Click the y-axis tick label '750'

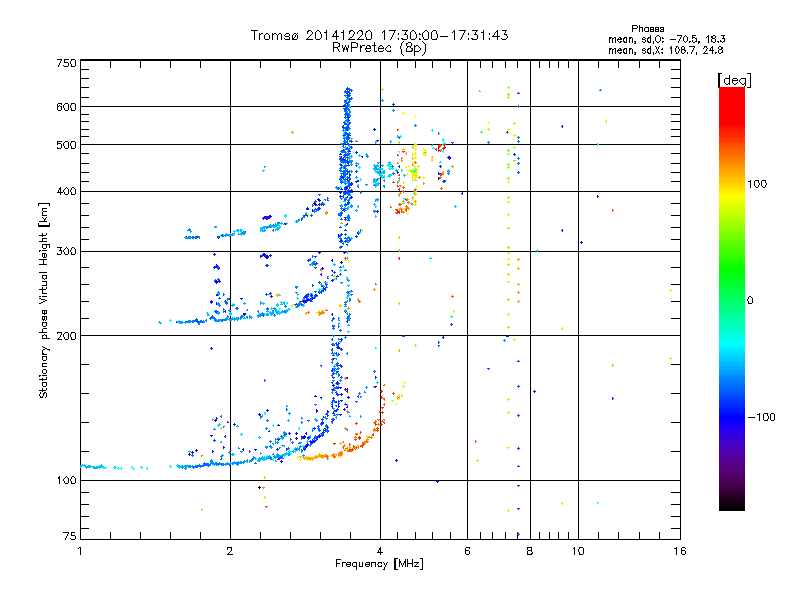pyautogui.click(x=66, y=63)
